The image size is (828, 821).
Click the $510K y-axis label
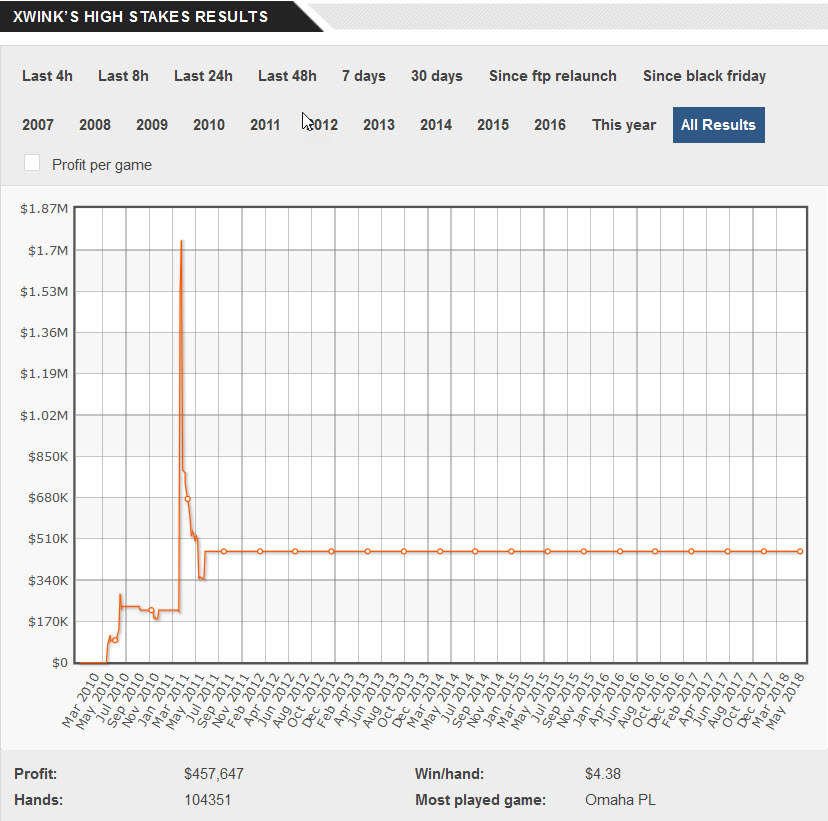coord(48,539)
